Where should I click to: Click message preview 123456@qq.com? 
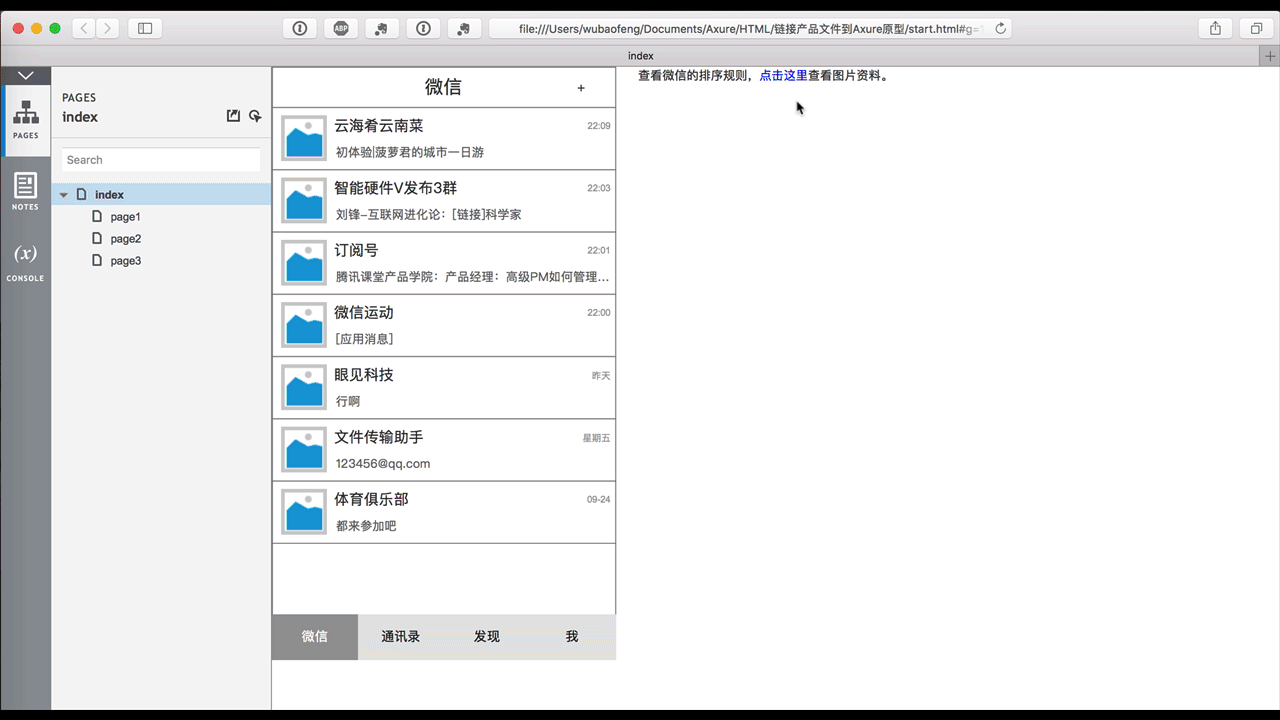pyautogui.click(x=383, y=464)
